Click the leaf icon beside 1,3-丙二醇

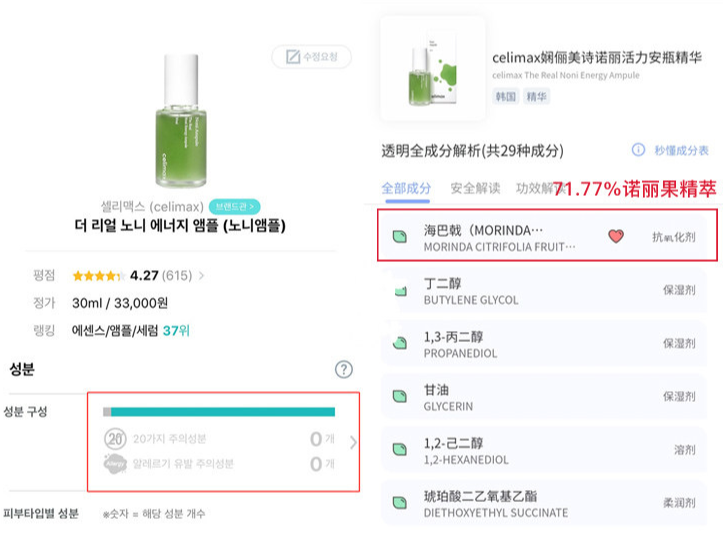pos(400,343)
